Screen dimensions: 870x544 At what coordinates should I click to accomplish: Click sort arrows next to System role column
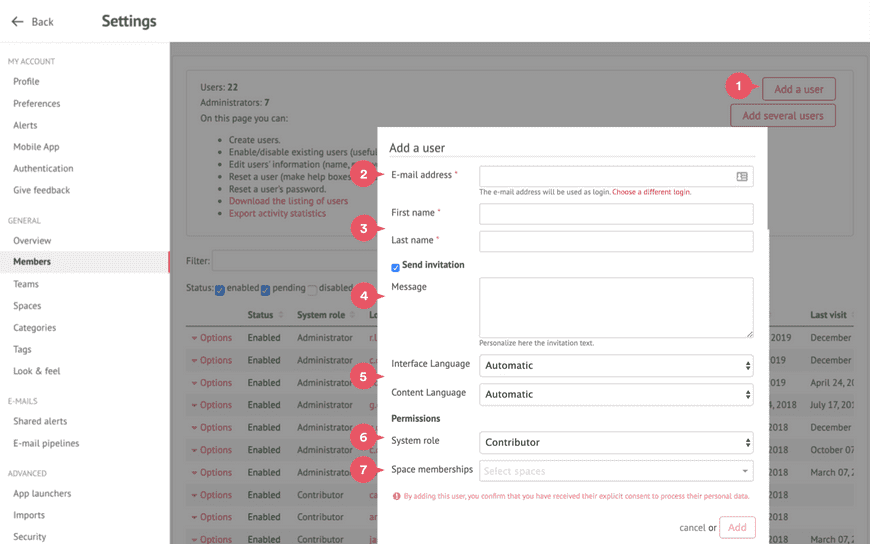(x=352, y=315)
